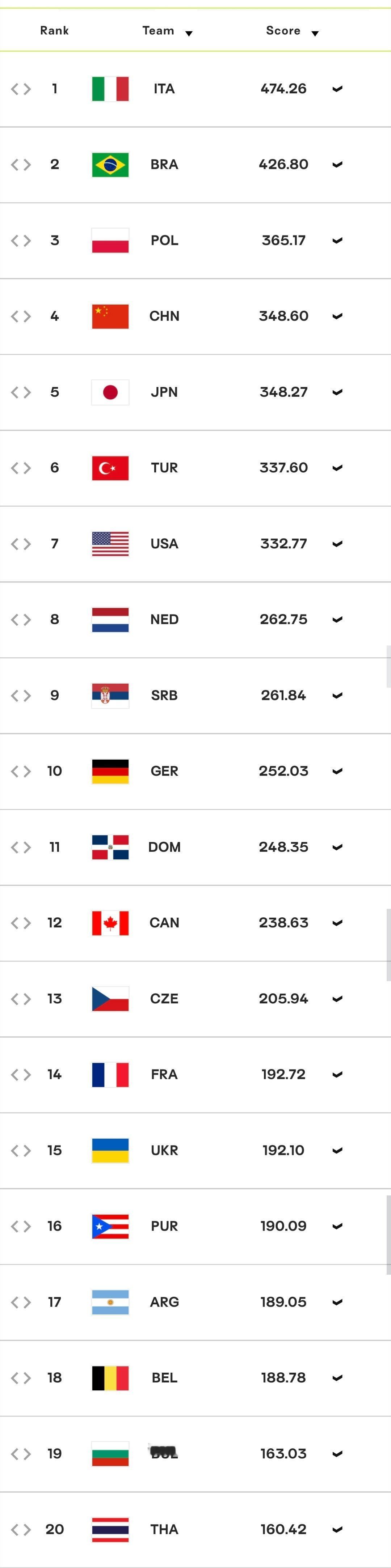The height and width of the screenshot is (1568, 391).
Task: Open the Team column sort dropdown
Action: tap(189, 34)
